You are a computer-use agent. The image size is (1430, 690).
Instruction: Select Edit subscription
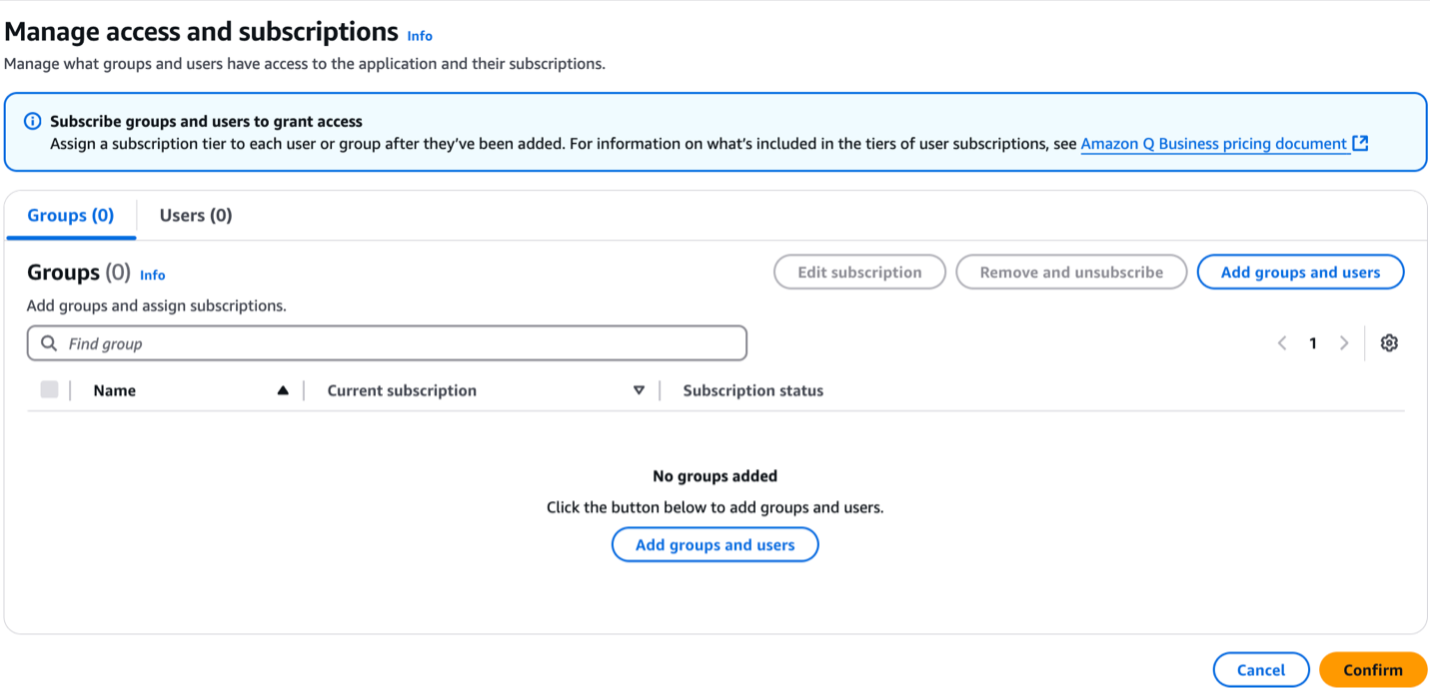(859, 271)
